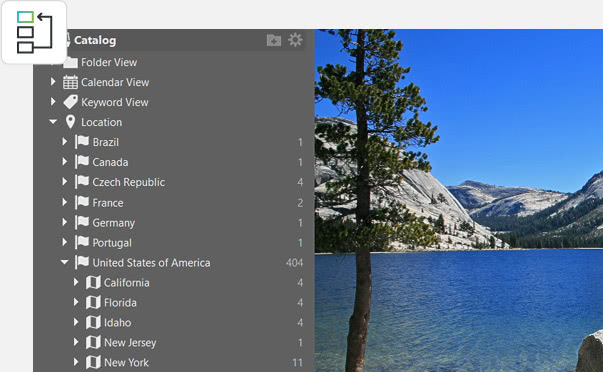Screen dimensions: 603x372
Task: Open Calendar View in the catalog
Action: [115, 82]
